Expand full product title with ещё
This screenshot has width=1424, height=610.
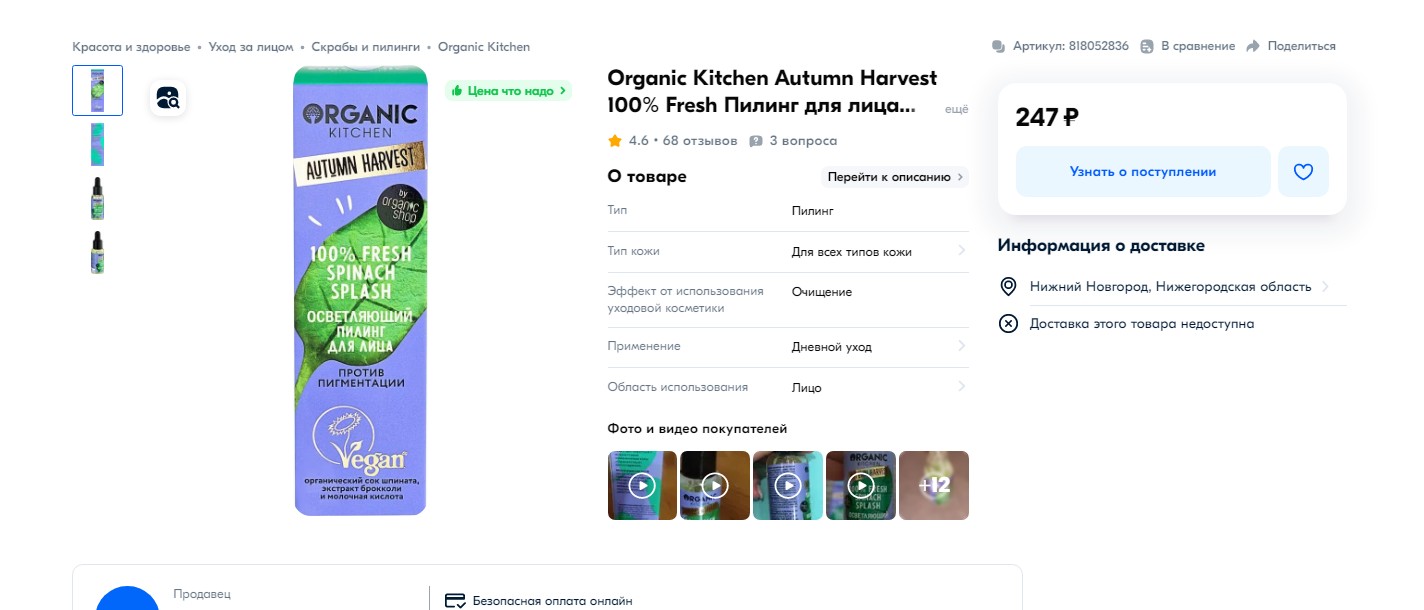coord(956,109)
